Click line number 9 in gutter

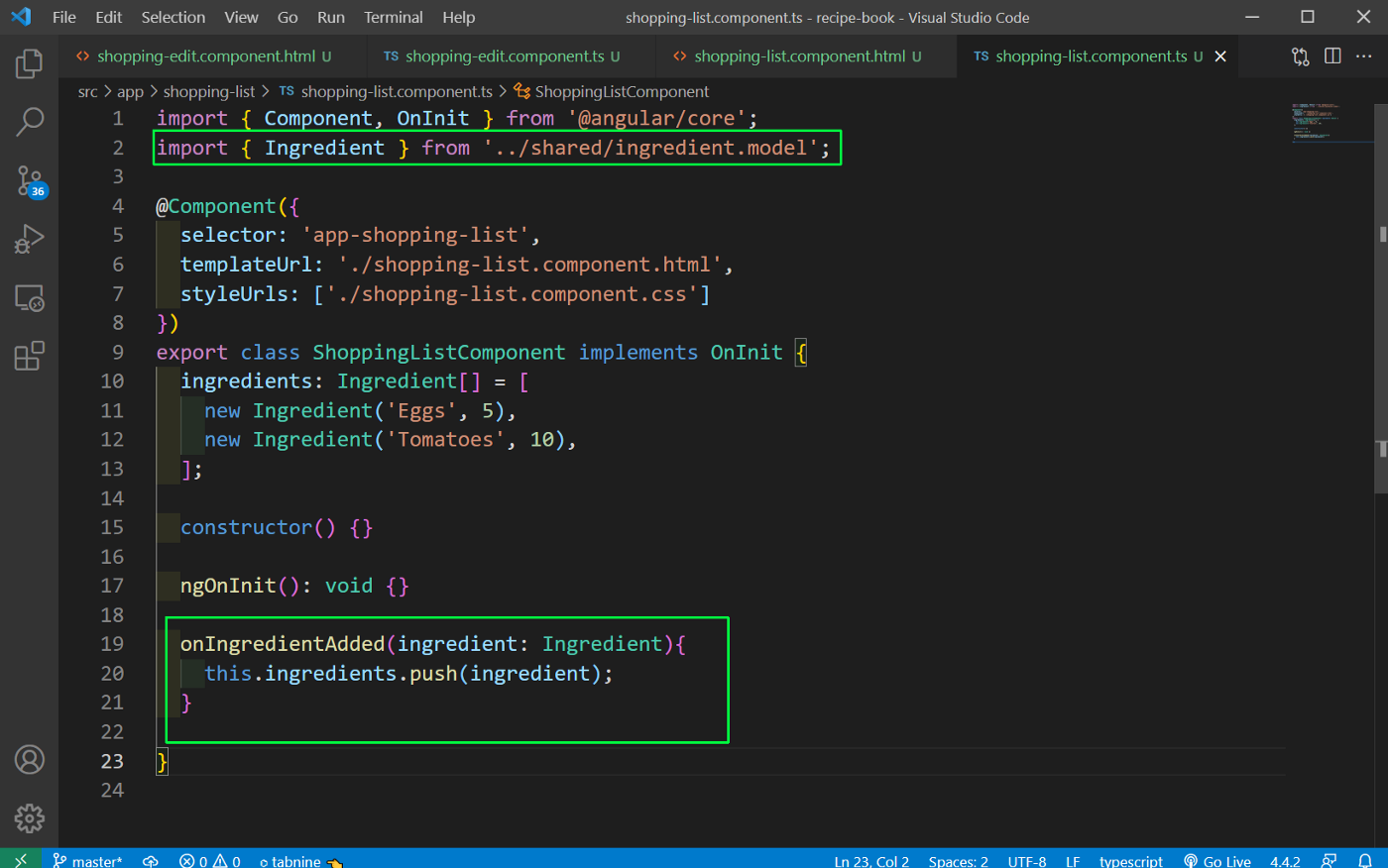[x=118, y=352]
